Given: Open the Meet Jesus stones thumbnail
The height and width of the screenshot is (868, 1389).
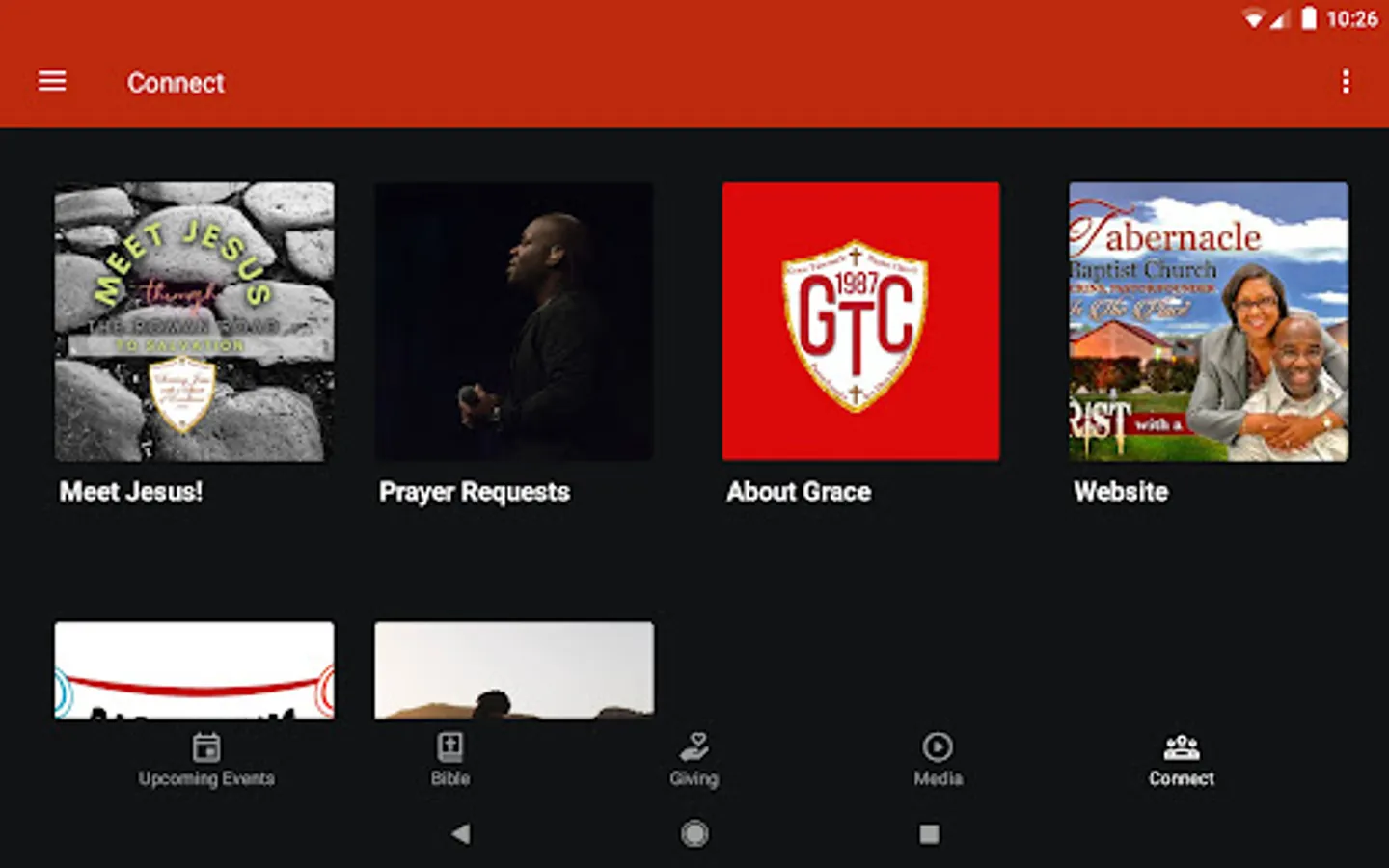Looking at the screenshot, I should coord(195,321).
